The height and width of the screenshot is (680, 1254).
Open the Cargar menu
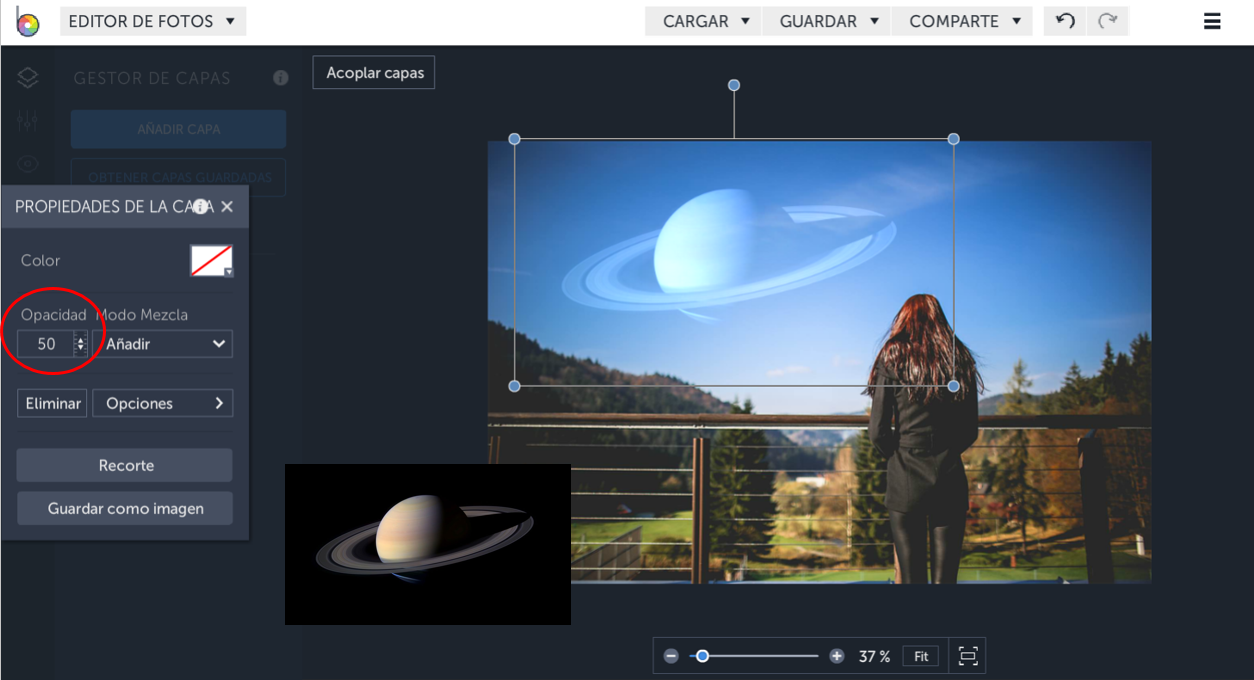click(706, 21)
